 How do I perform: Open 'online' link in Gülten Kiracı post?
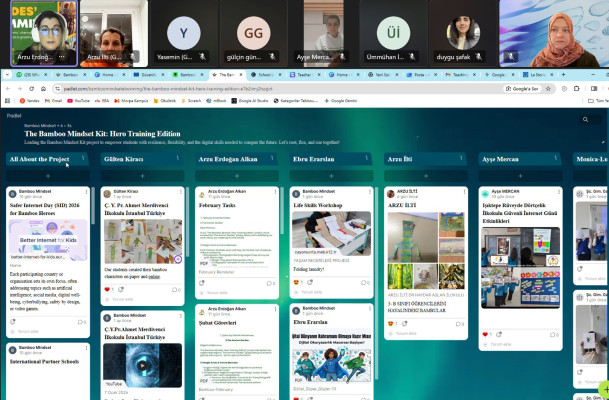pyautogui.click(x=154, y=277)
